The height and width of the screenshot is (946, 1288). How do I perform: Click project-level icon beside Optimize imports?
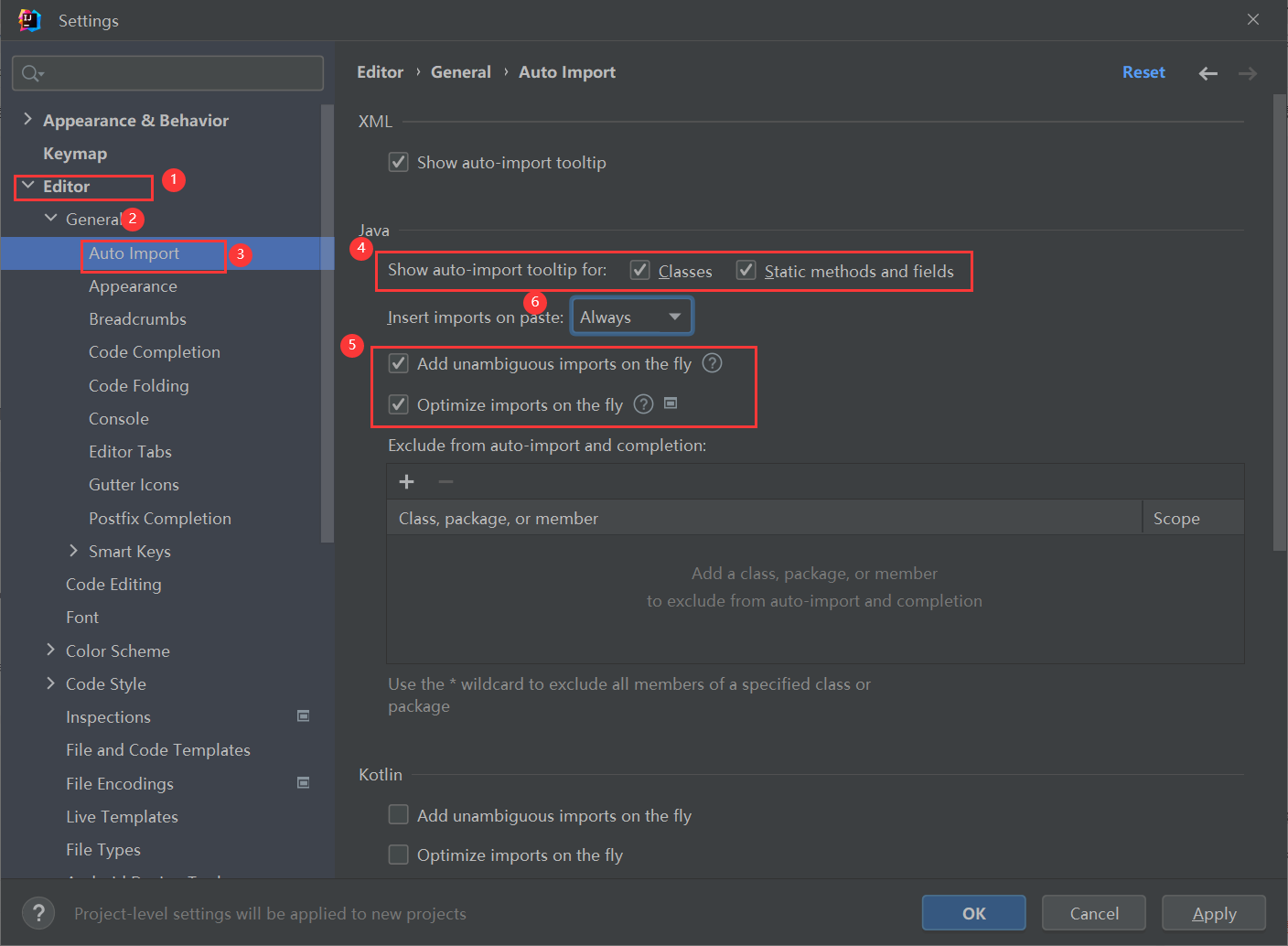click(x=671, y=403)
